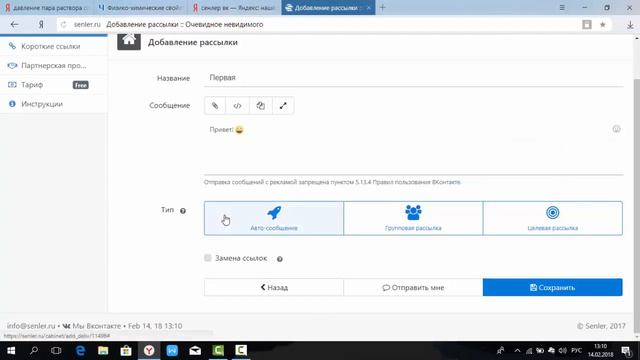Open the Windows notification center

(626, 350)
